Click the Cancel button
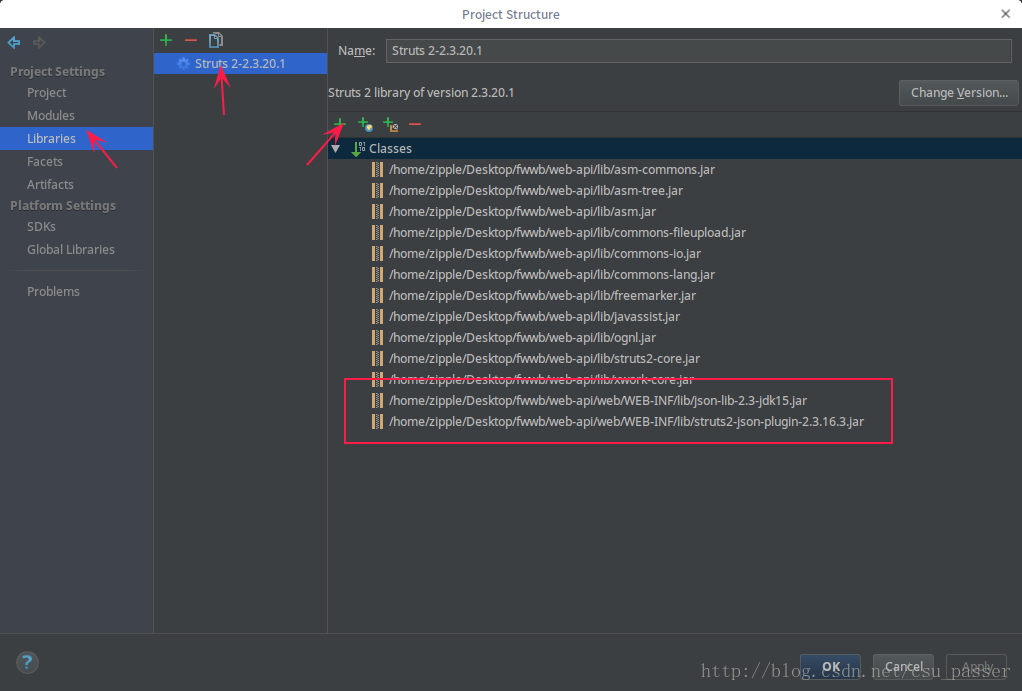1022x691 pixels. (903, 666)
